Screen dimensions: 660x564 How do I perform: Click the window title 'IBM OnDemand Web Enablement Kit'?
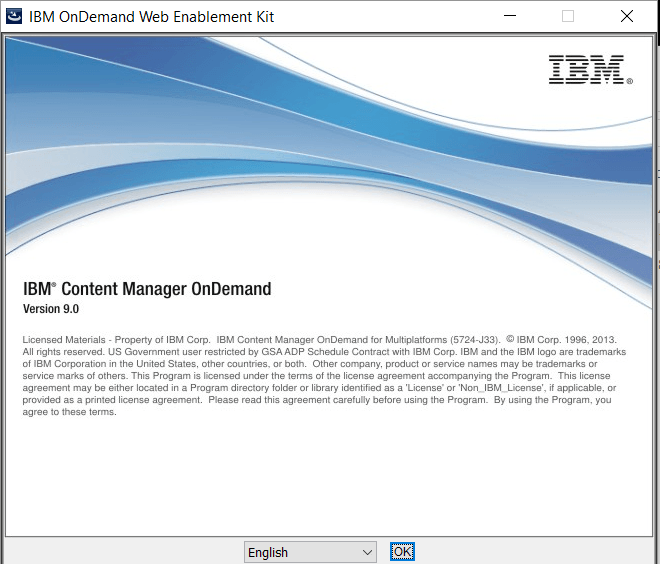point(152,17)
